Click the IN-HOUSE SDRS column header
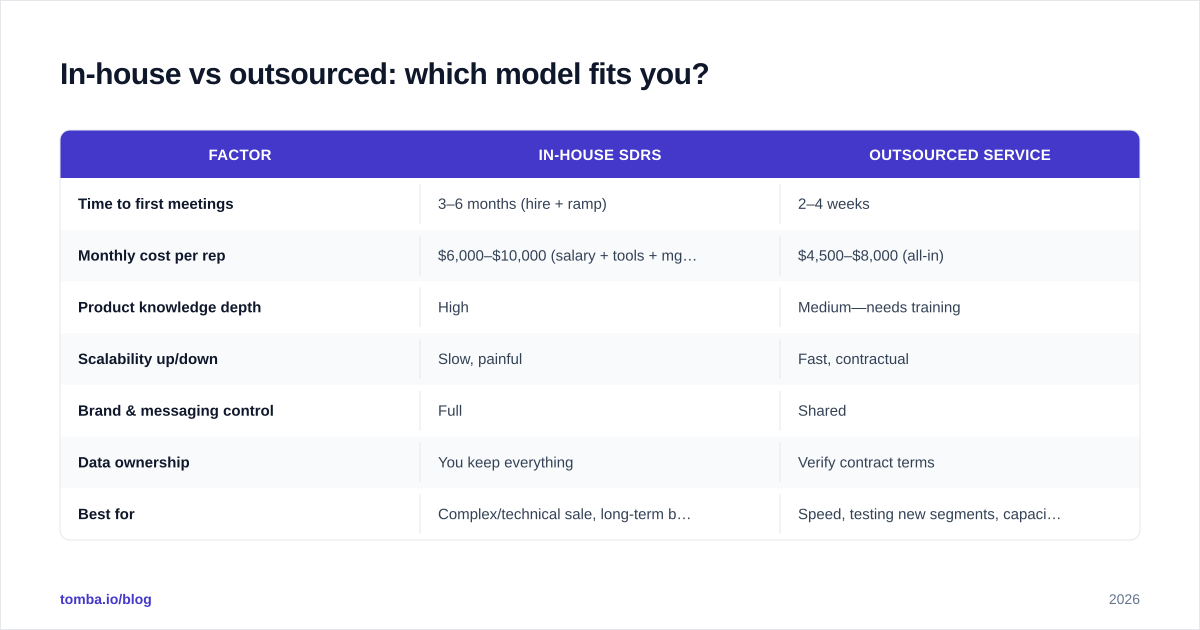Screen dimensions: 1200x630 (600, 155)
